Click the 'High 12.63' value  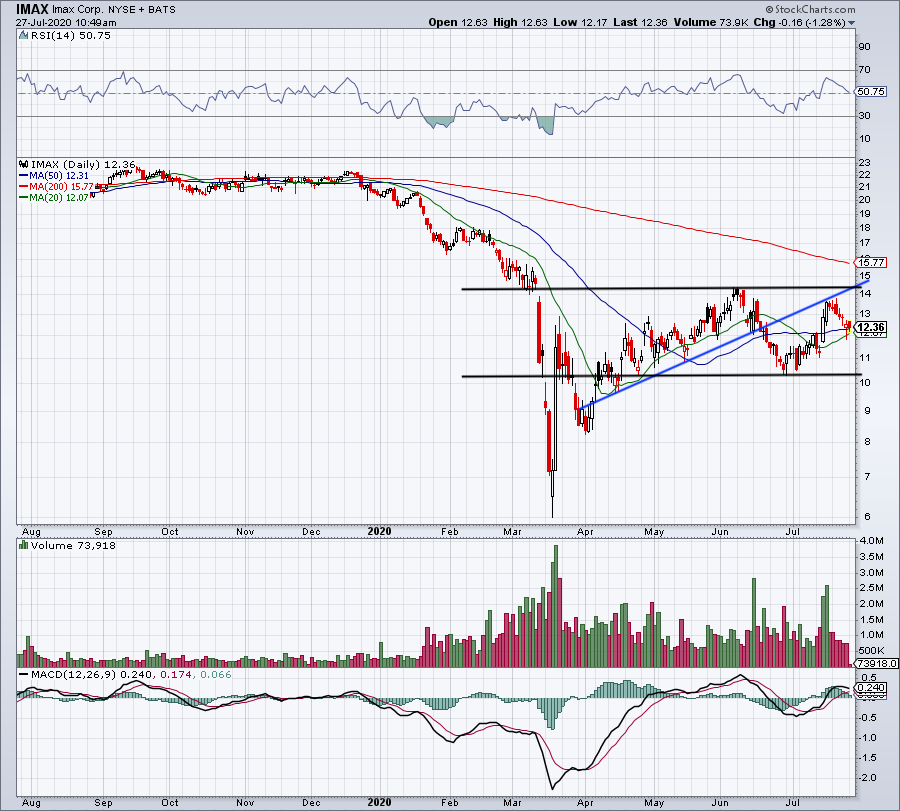[520, 22]
